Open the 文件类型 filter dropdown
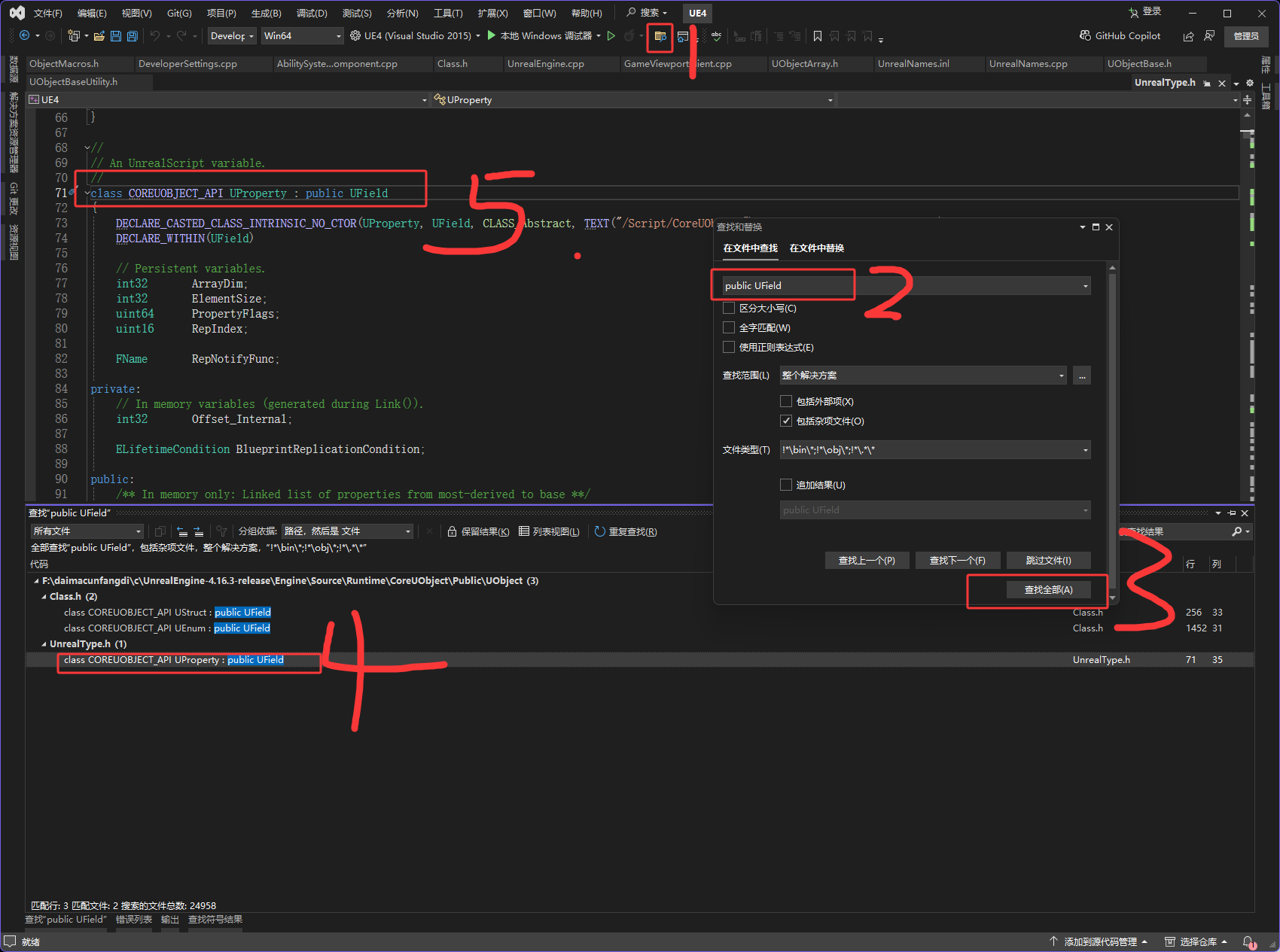This screenshot has width=1280, height=952. (935, 449)
